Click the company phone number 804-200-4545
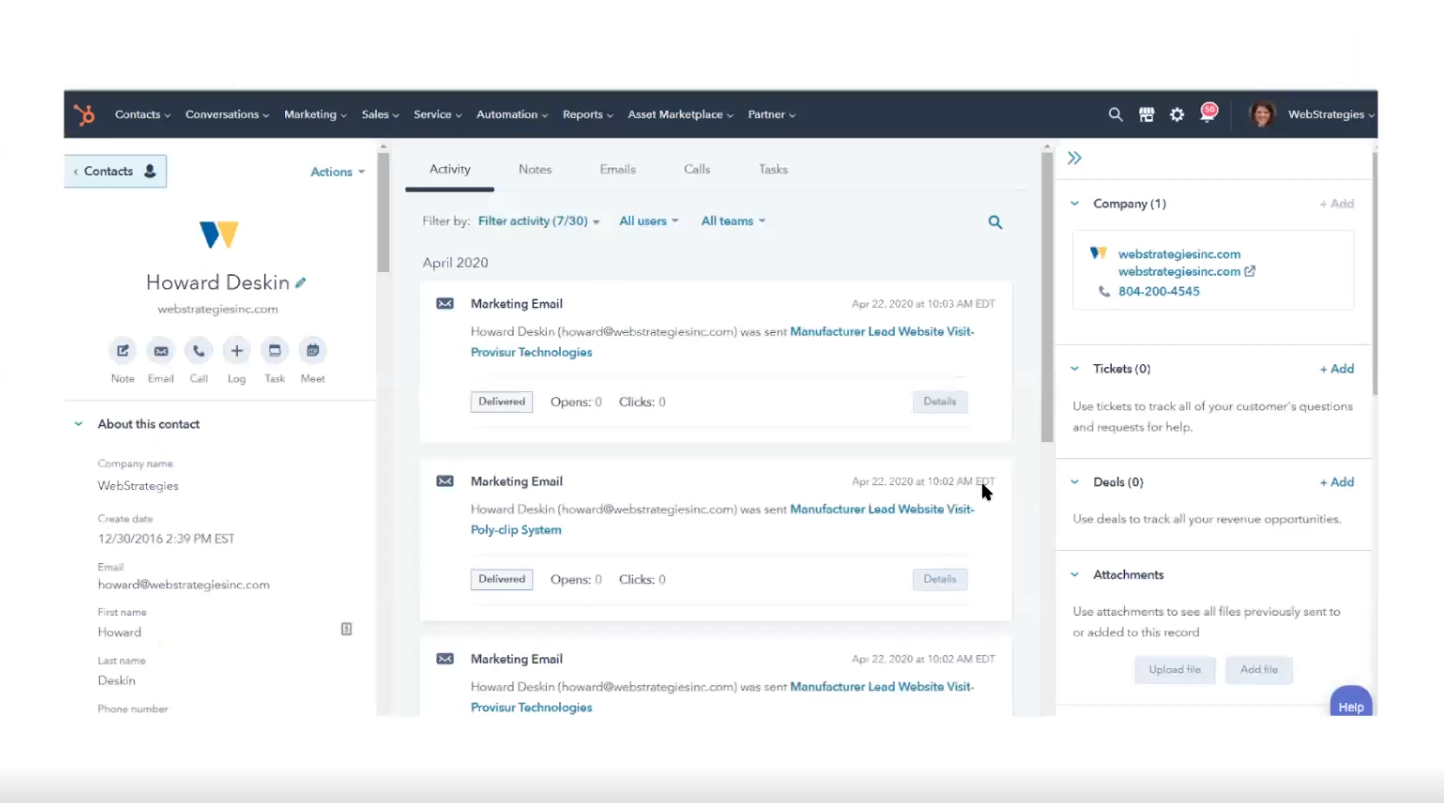 point(1159,292)
